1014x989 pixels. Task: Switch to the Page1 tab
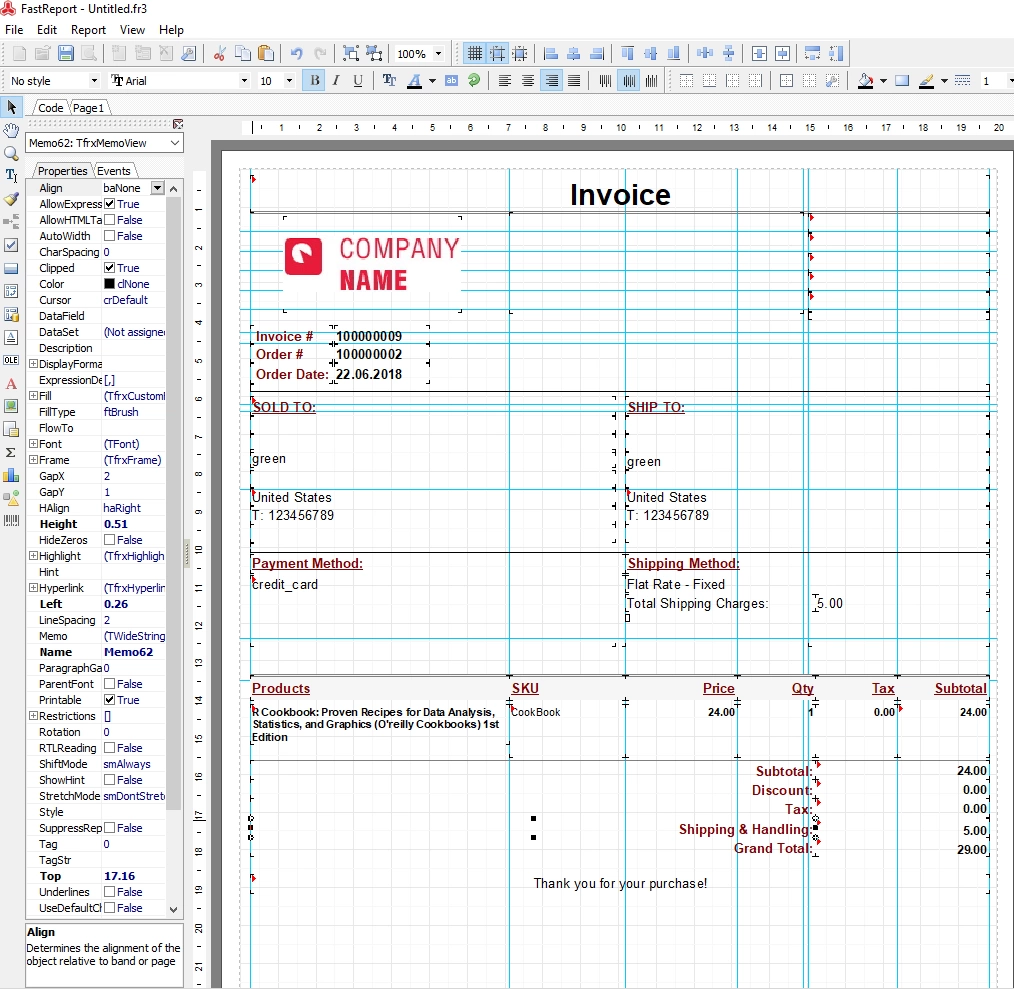point(88,108)
